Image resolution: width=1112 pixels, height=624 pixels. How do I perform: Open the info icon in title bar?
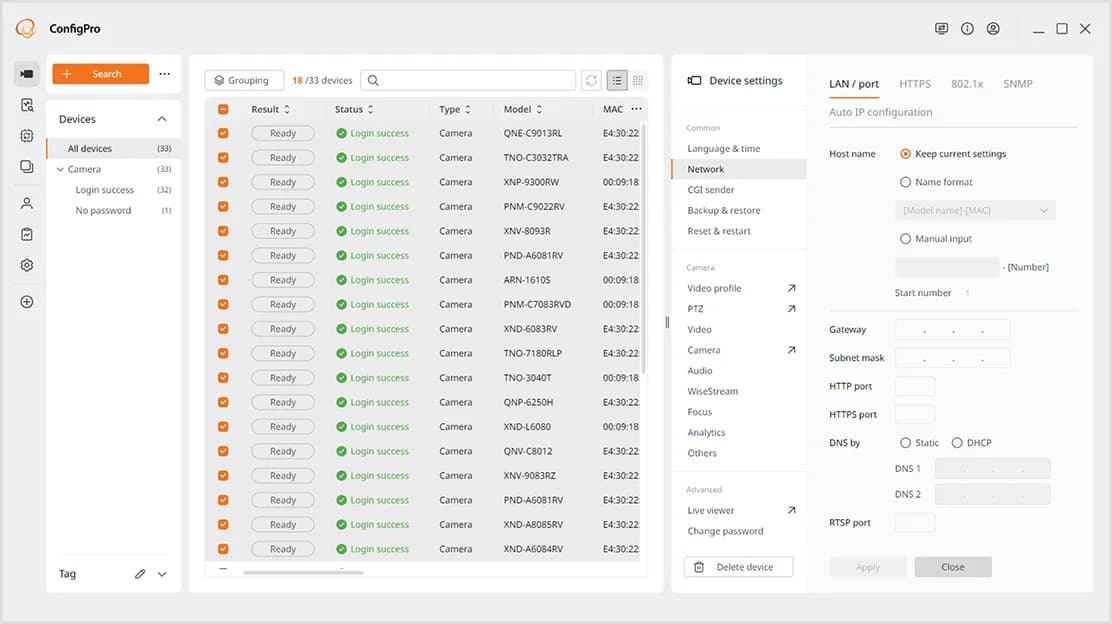click(x=967, y=28)
